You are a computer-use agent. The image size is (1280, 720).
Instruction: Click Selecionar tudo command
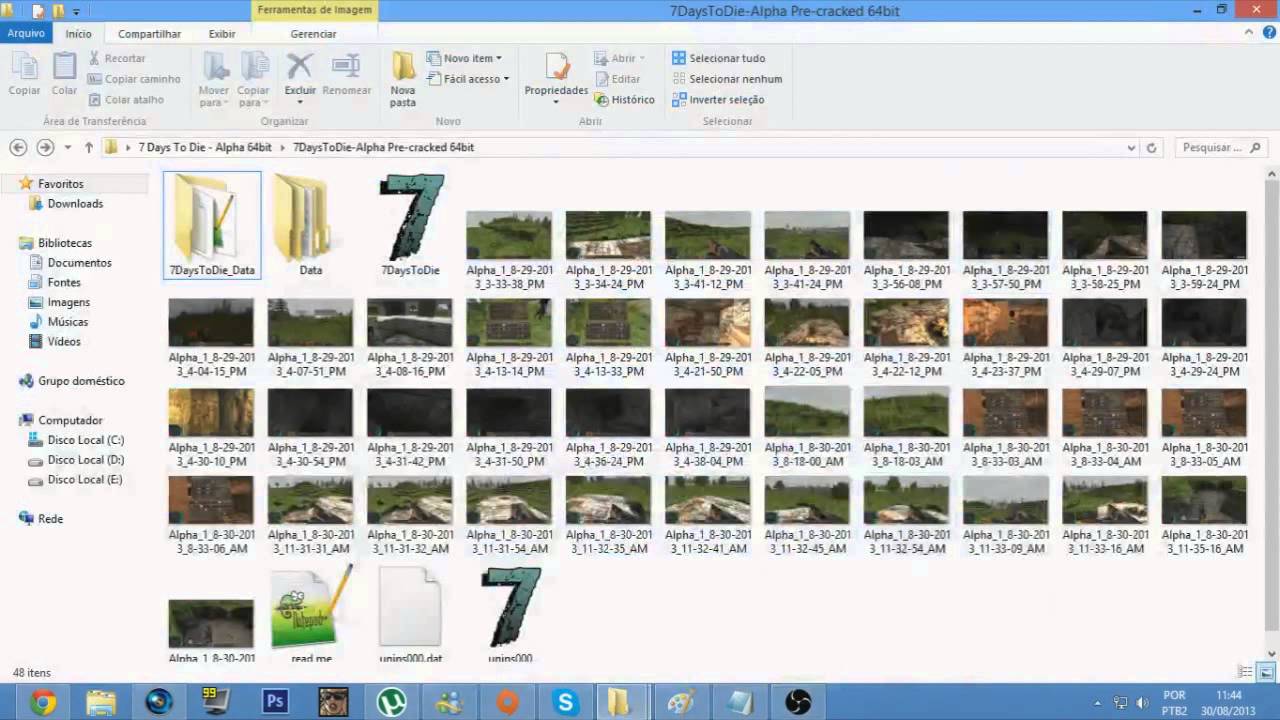tap(718, 58)
